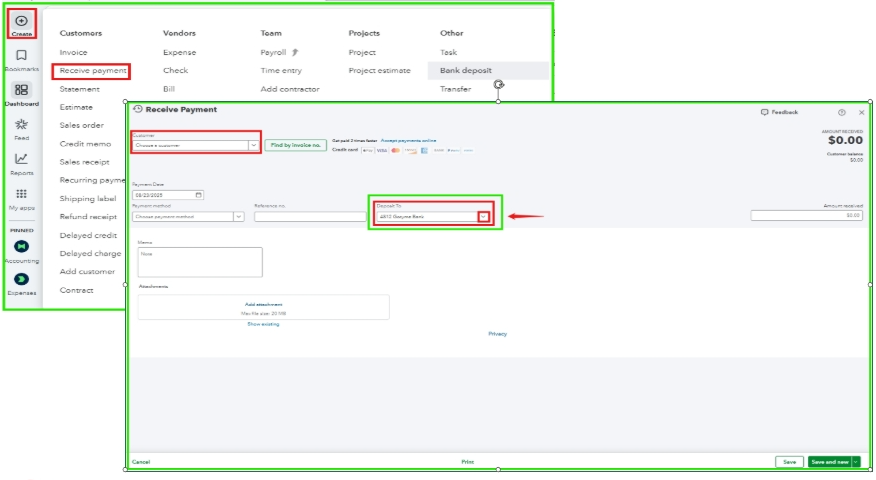The width and height of the screenshot is (876, 480).
Task: Select Contract menu item
Action: pos(76,291)
